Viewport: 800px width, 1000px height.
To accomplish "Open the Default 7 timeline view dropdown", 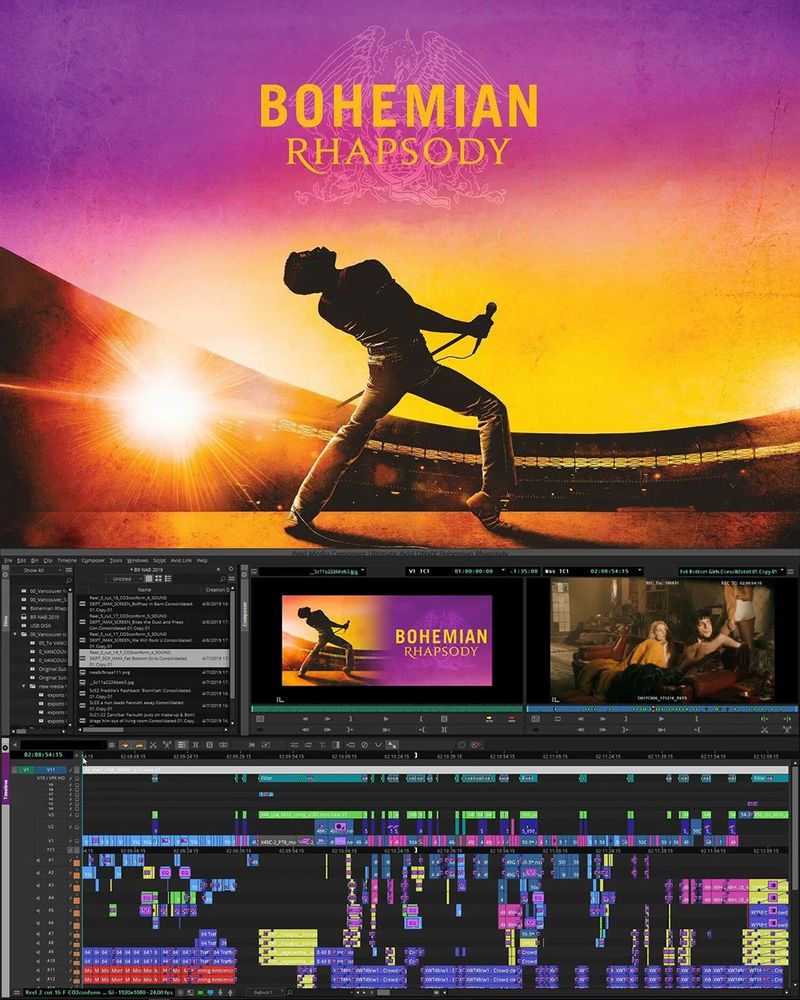I will coord(265,992).
